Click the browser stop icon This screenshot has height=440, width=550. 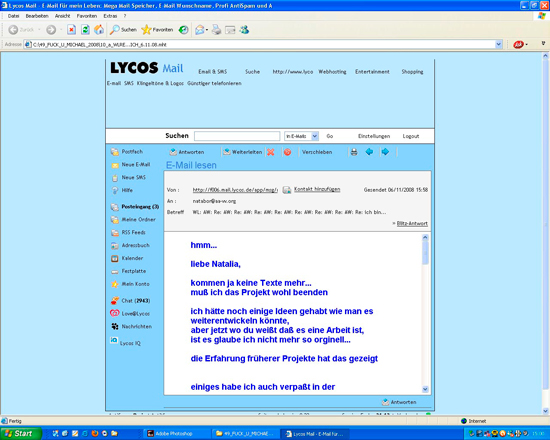pos(72,30)
